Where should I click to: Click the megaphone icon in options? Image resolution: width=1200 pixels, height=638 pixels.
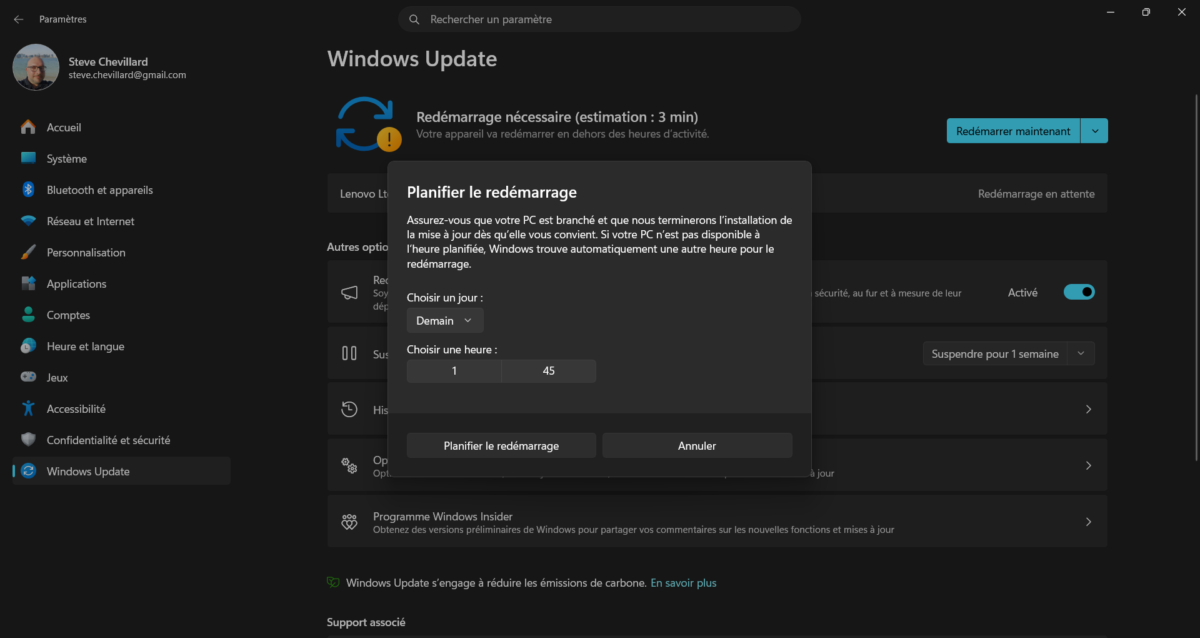tap(349, 293)
